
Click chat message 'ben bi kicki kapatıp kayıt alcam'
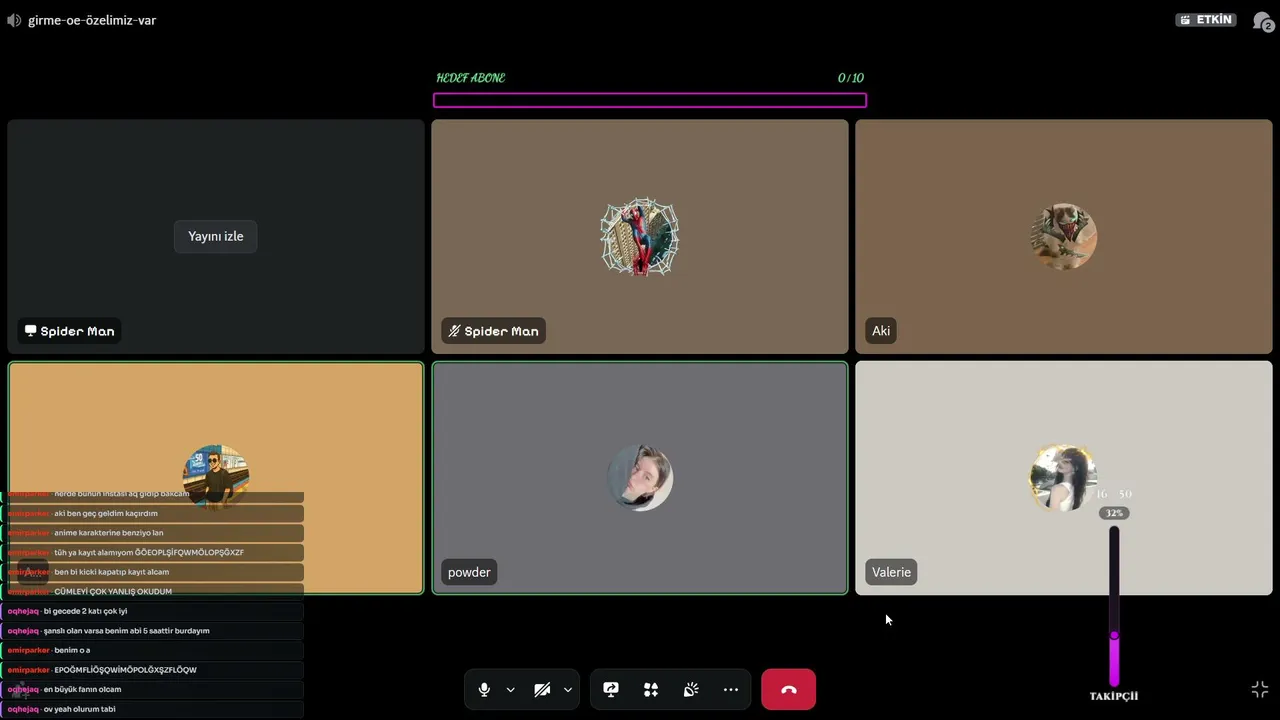point(112,572)
